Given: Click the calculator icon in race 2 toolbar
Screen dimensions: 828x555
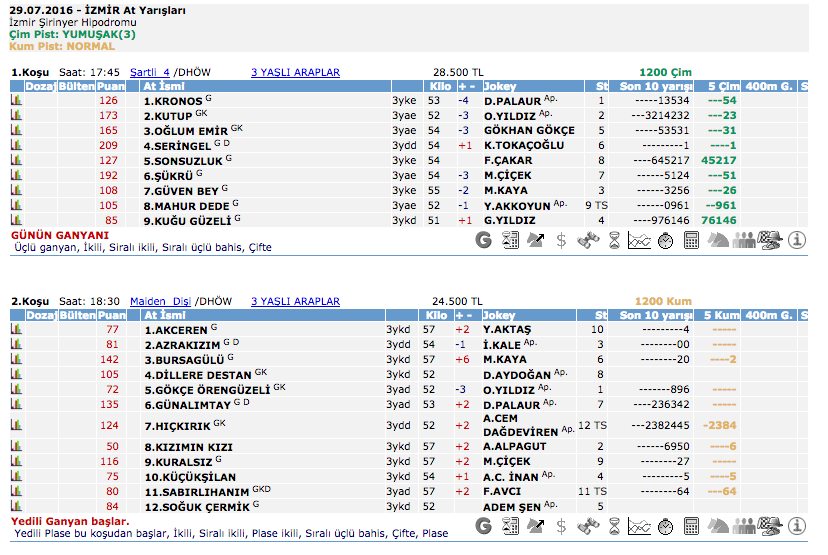Looking at the screenshot, I should pos(692,526).
